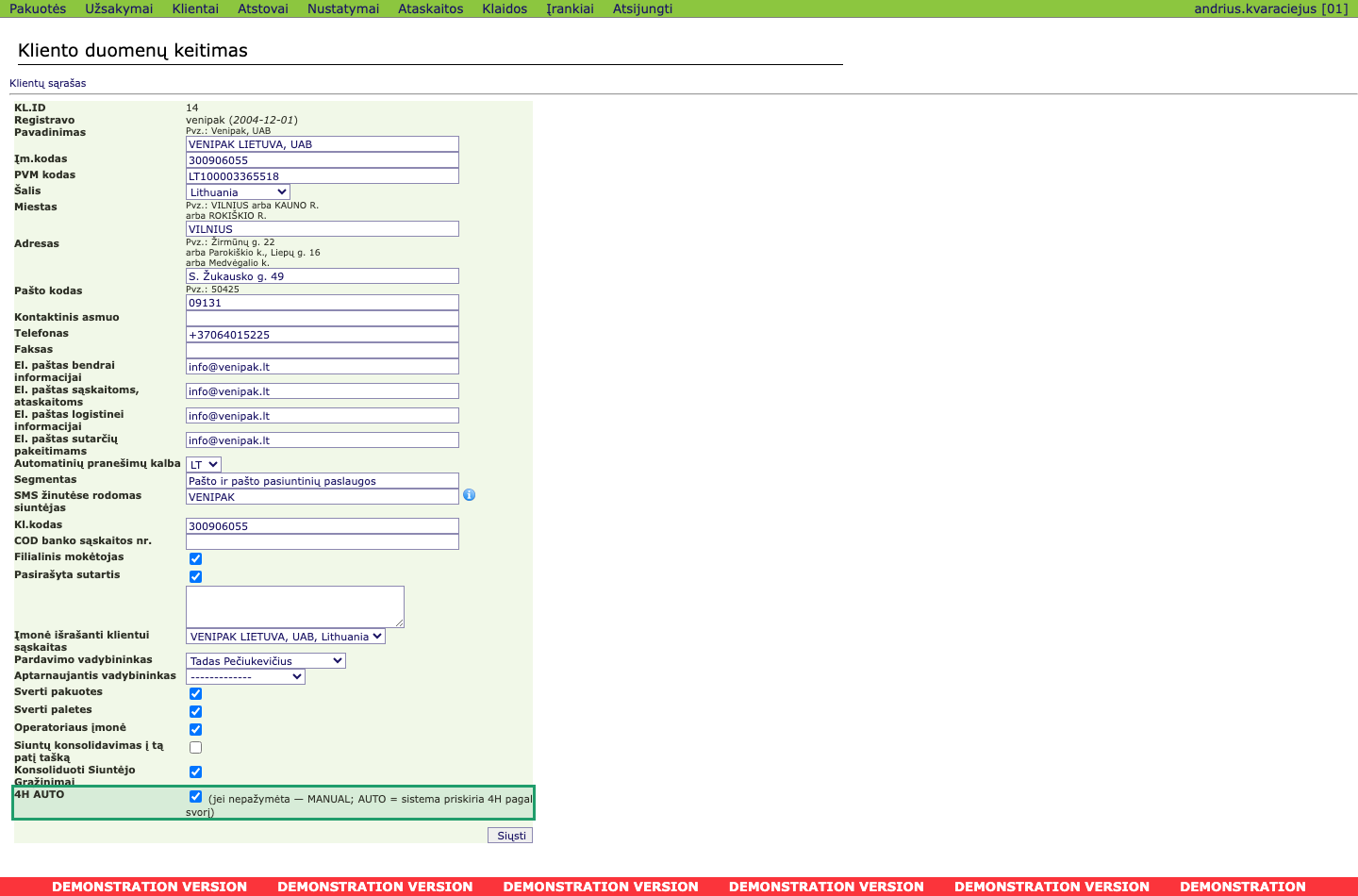Toggle the Filialinis mokėtojas checkbox
Image resolution: width=1358 pixels, height=896 pixels.
pyautogui.click(x=195, y=558)
